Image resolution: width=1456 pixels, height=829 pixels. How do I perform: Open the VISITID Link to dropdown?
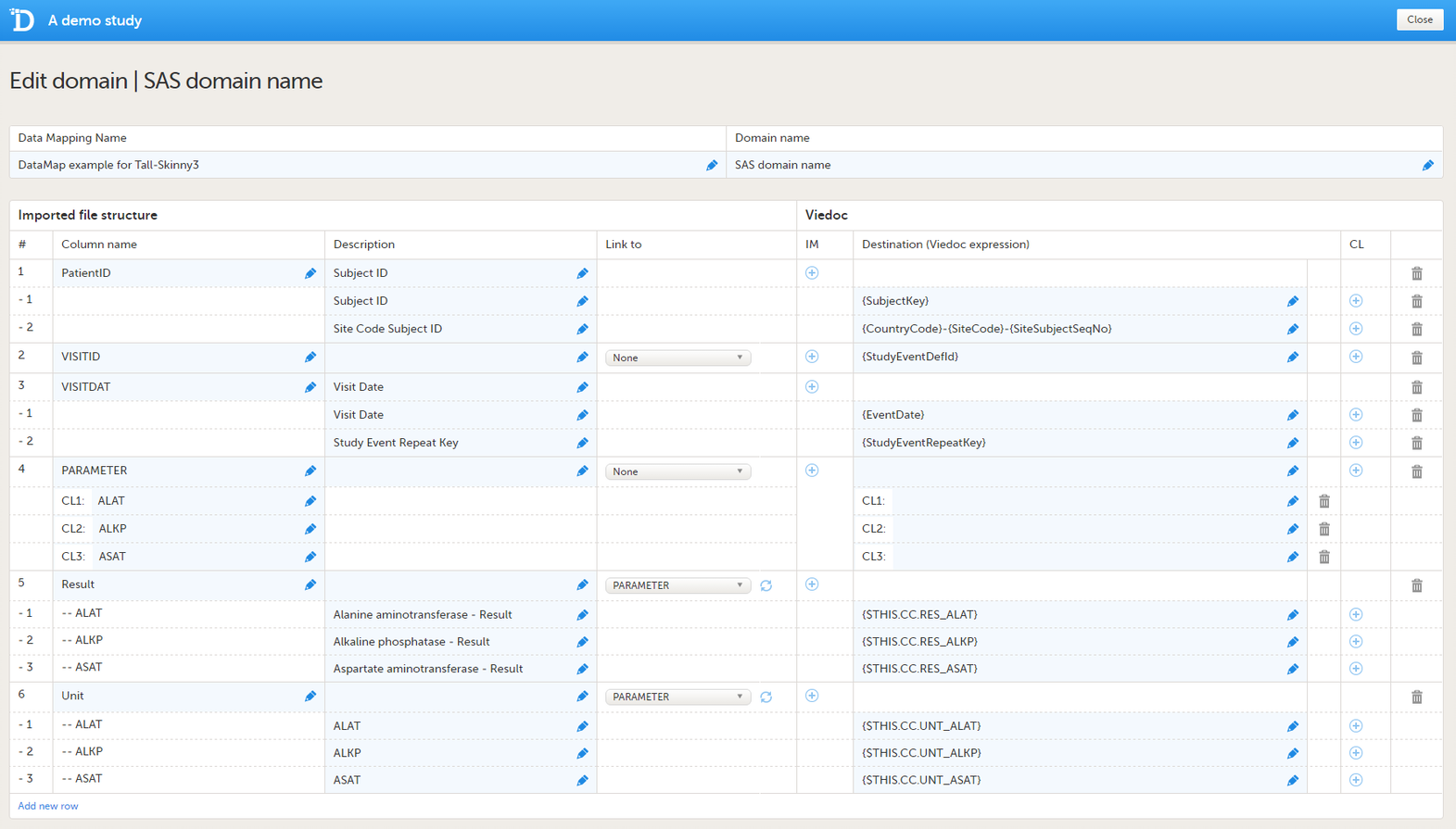(x=677, y=358)
